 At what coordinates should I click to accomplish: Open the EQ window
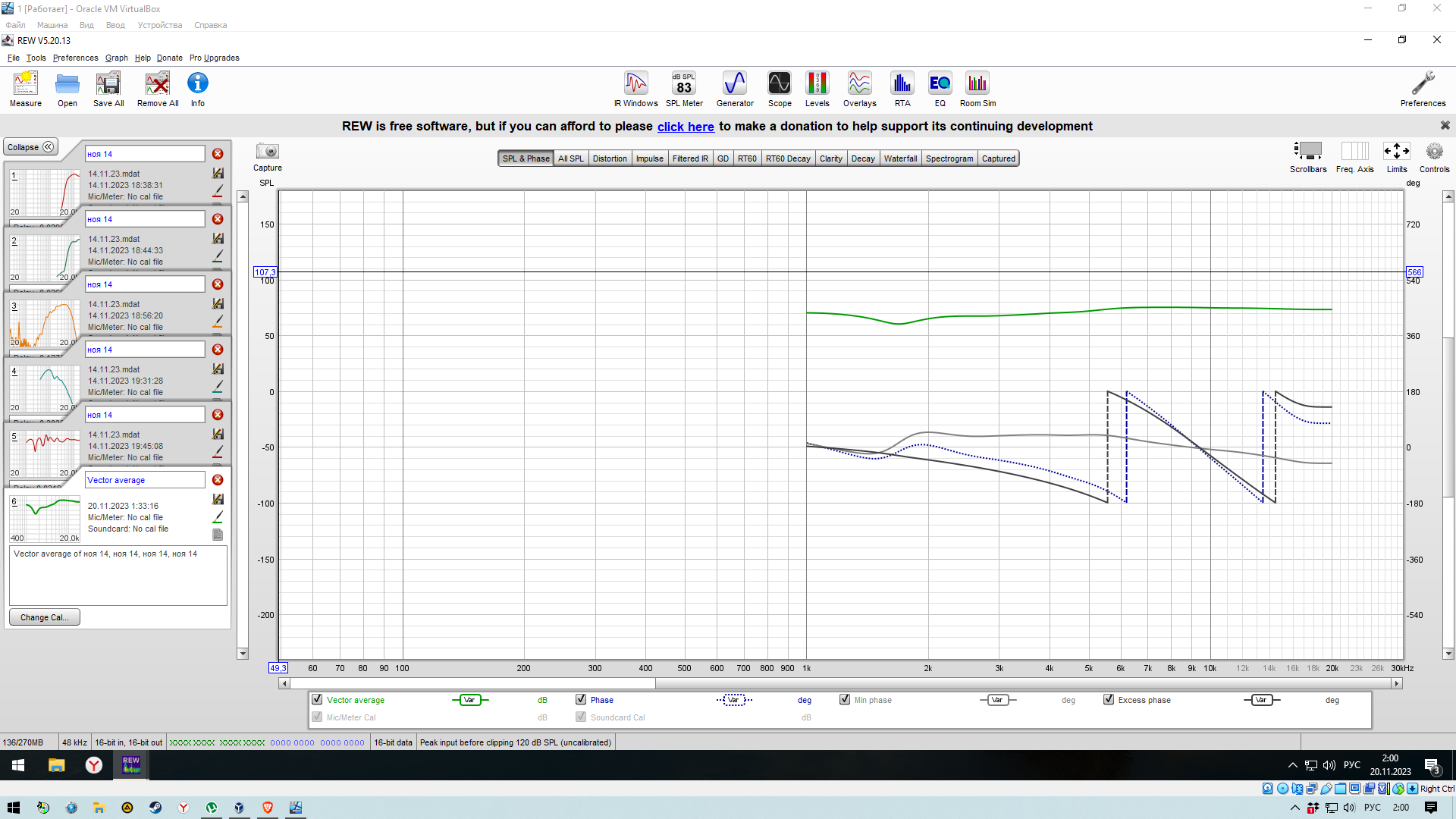pyautogui.click(x=940, y=89)
